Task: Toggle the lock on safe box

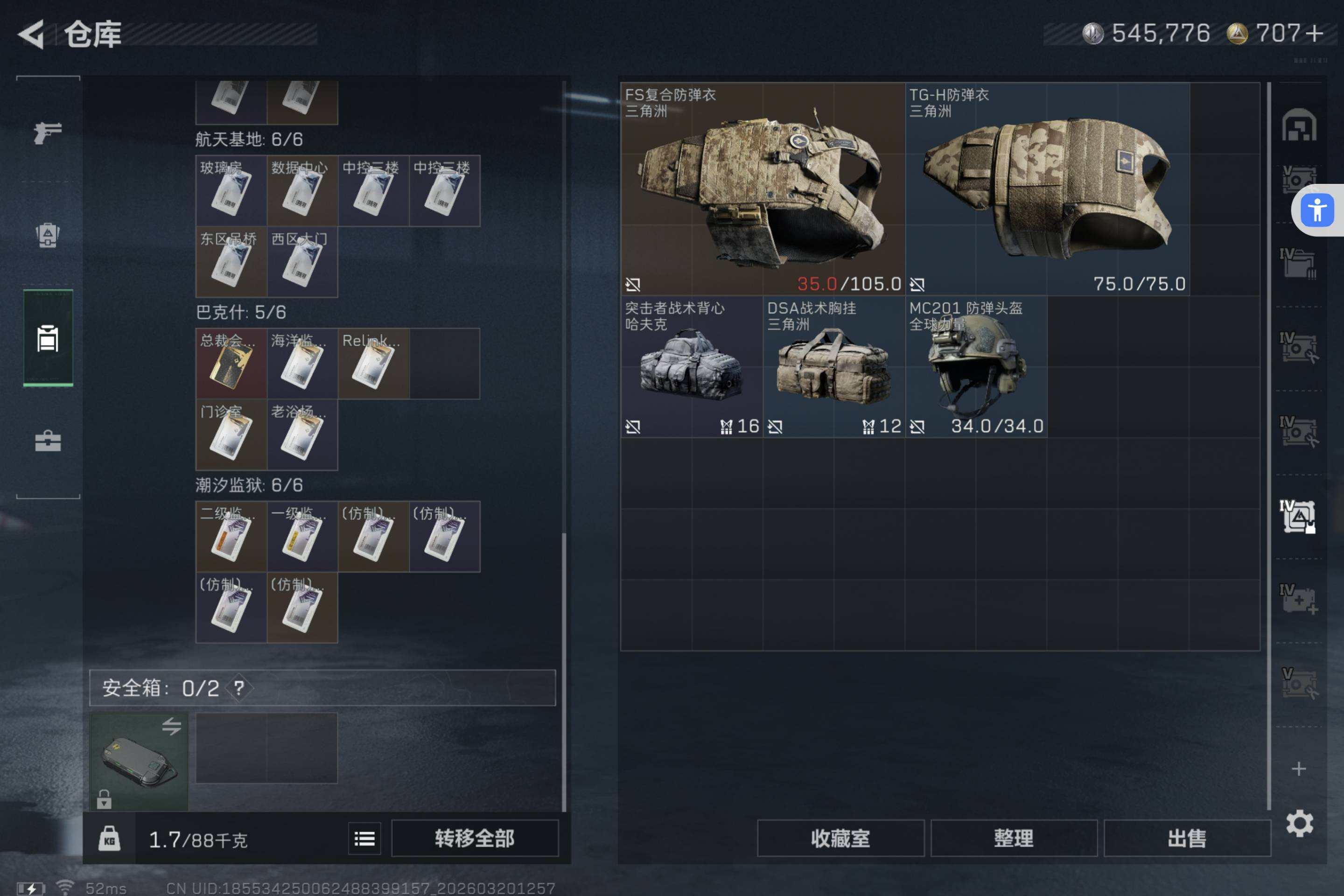Action: [x=104, y=799]
